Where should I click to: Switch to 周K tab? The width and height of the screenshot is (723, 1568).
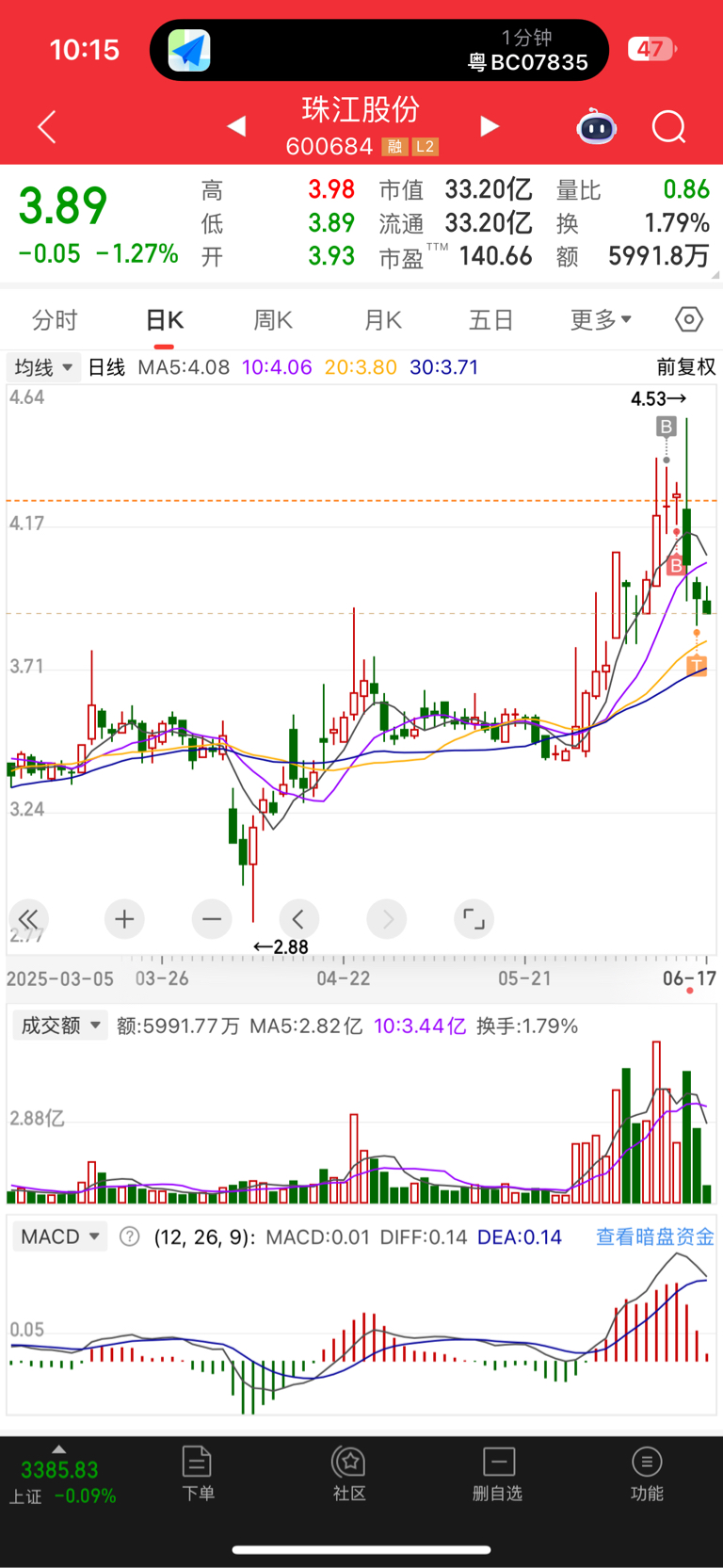[273, 320]
